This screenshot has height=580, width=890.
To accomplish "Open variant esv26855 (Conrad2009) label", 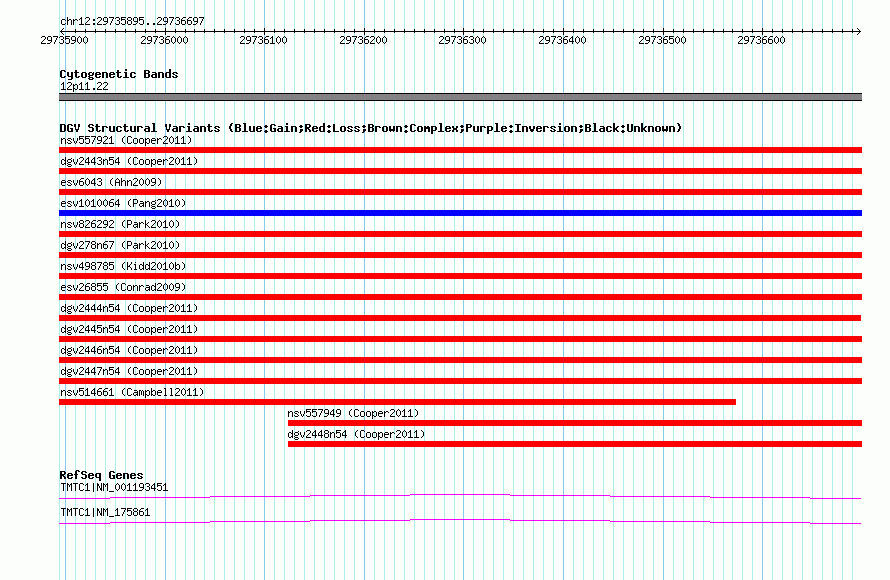I will [x=123, y=287].
